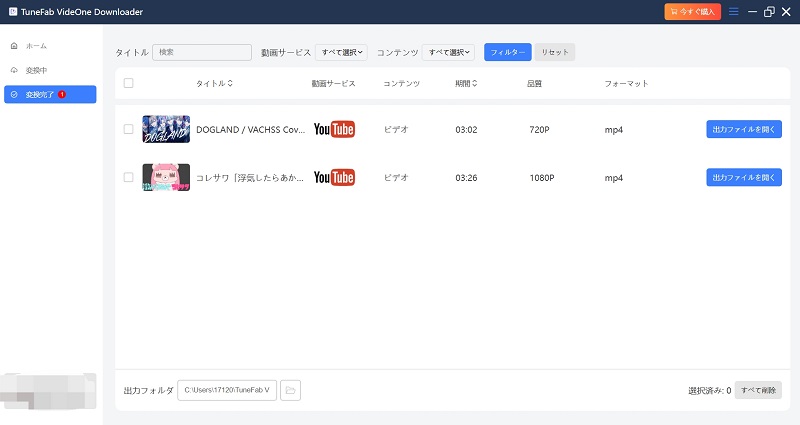Select 変換完了 tab in sidebar
The width and height of the screenshot is (800, 425).
[50, 94]
